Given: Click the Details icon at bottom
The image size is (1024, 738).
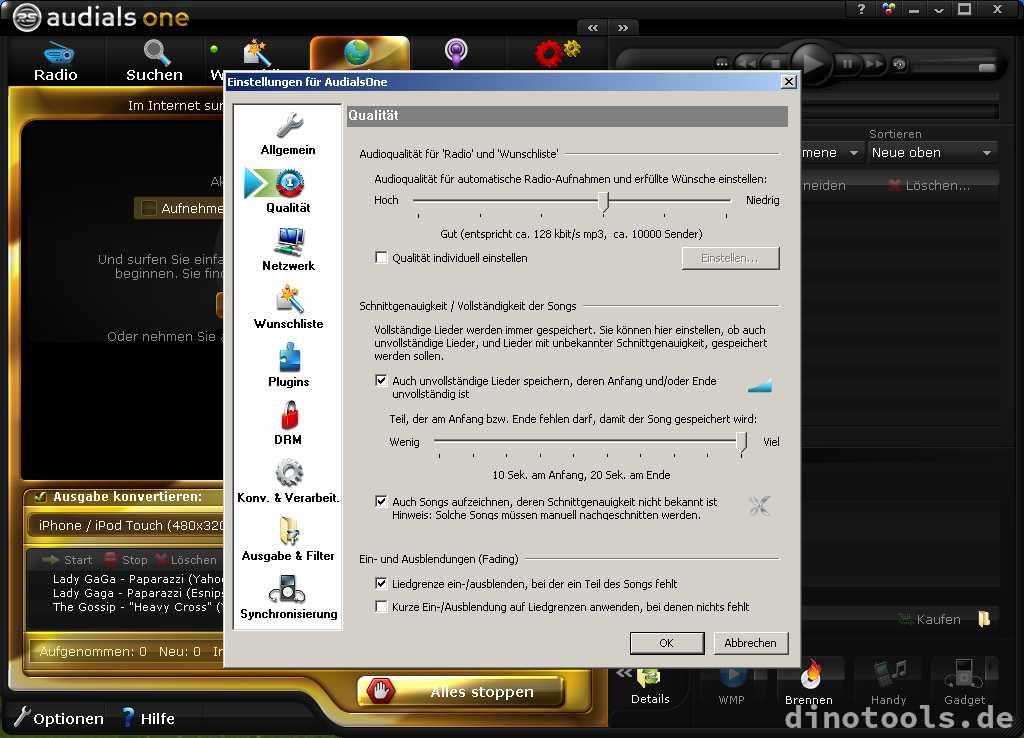Looking at the screenshot, I should (650, 679).
